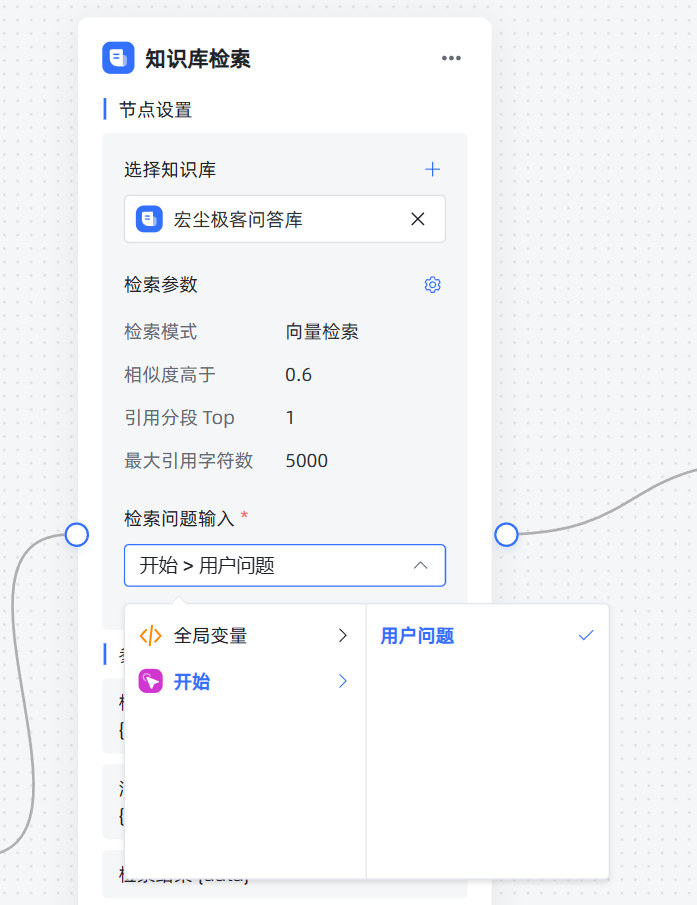
Task: Click the 宏尘极客问答库 knowledge base icon
Action: pyautogui.click(x=149, y=219)
